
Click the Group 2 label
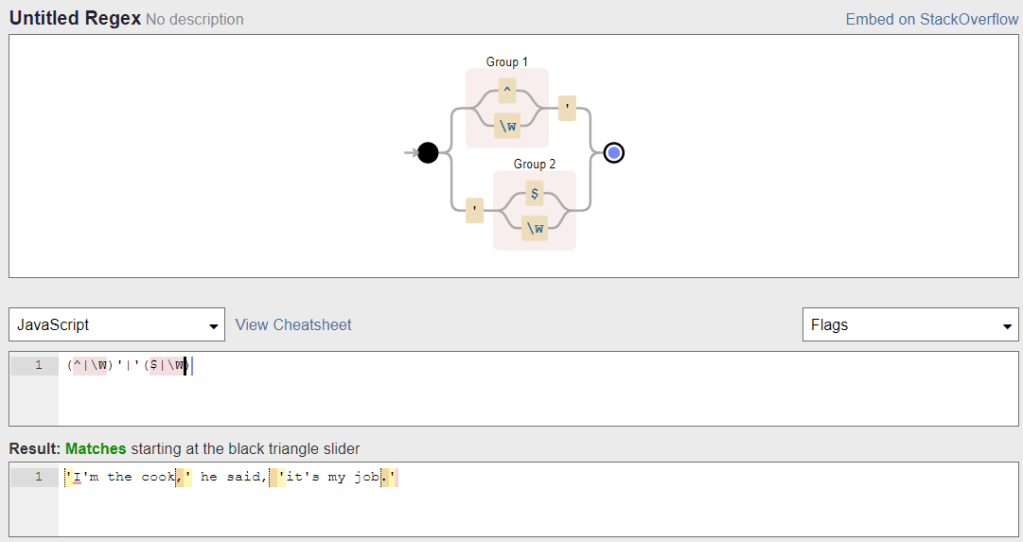(535, 164)
